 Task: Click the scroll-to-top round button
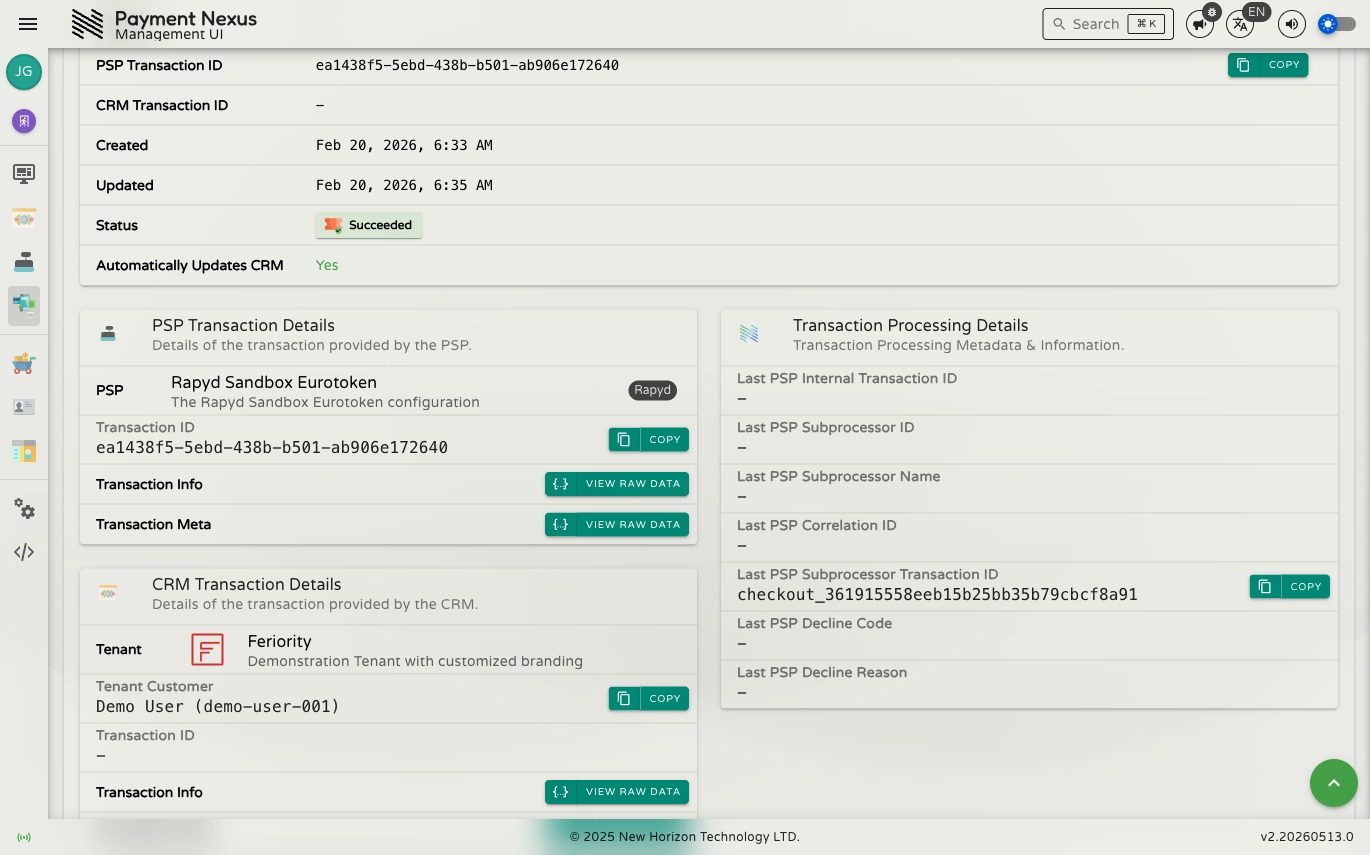click(x=1334, y=783)
